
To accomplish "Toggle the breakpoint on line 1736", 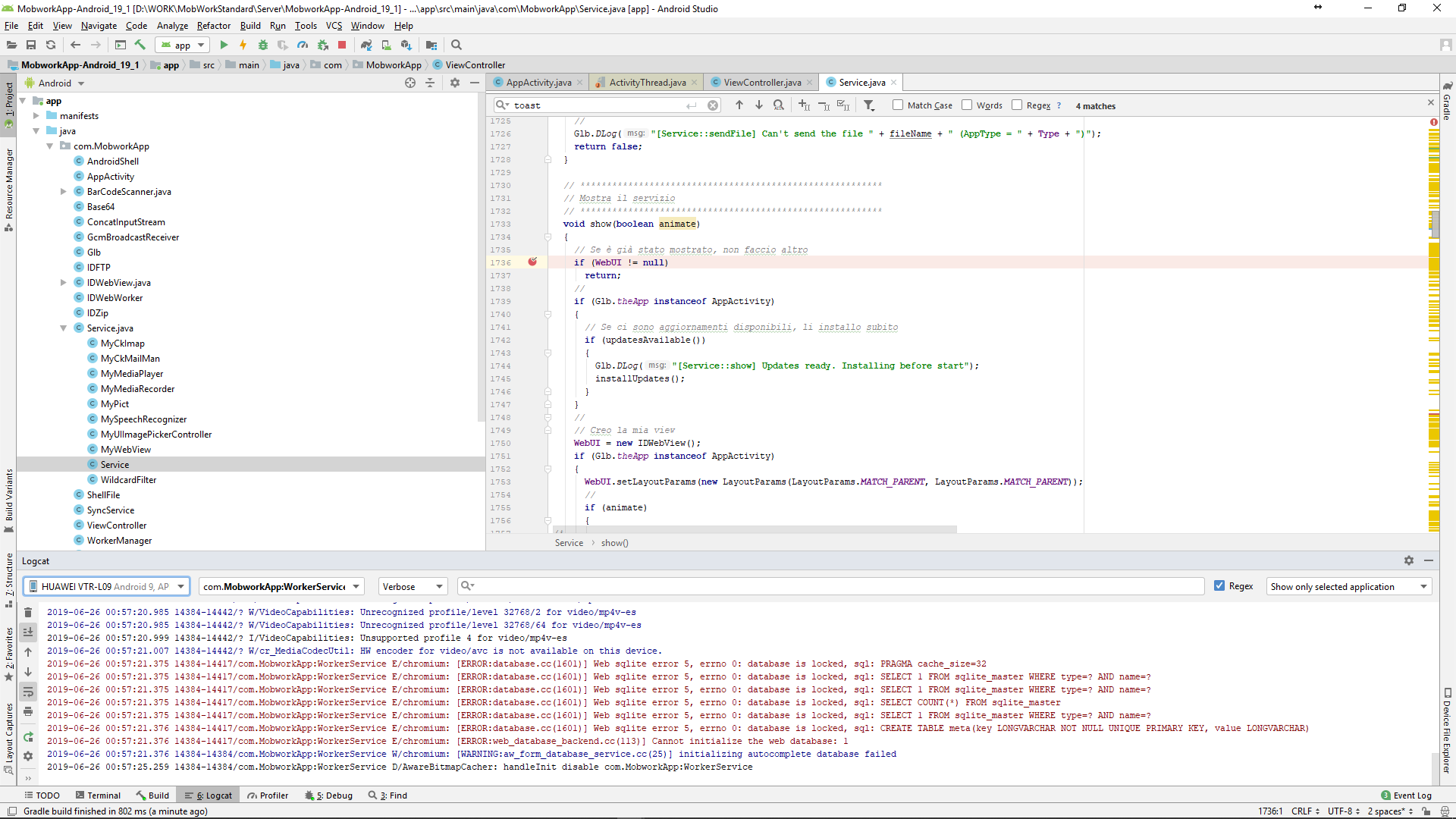I will tap(532, 262).
